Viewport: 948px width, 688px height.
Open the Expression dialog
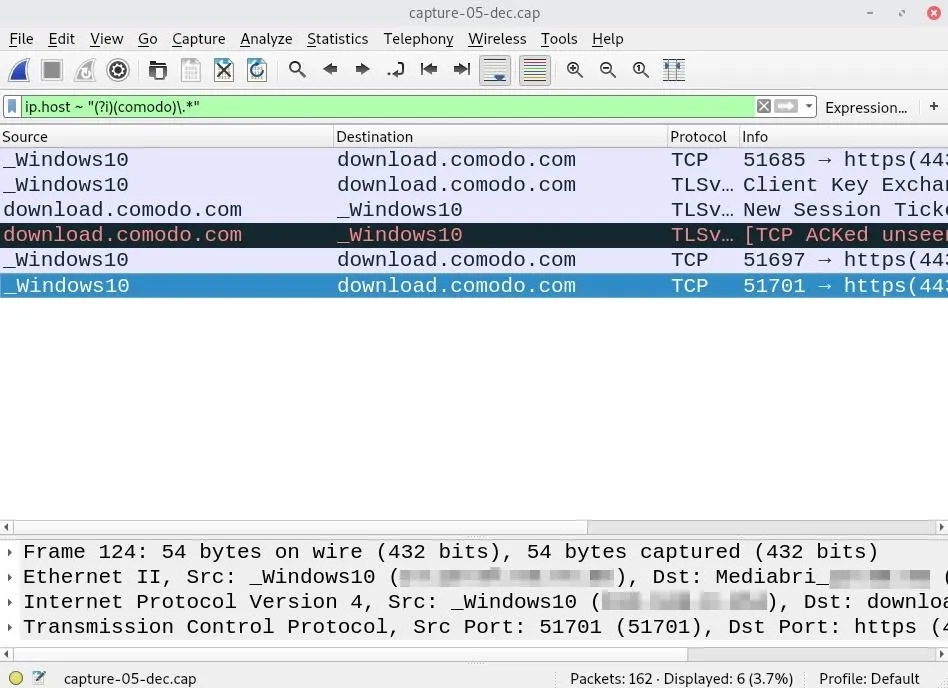[x=866, y=108]
